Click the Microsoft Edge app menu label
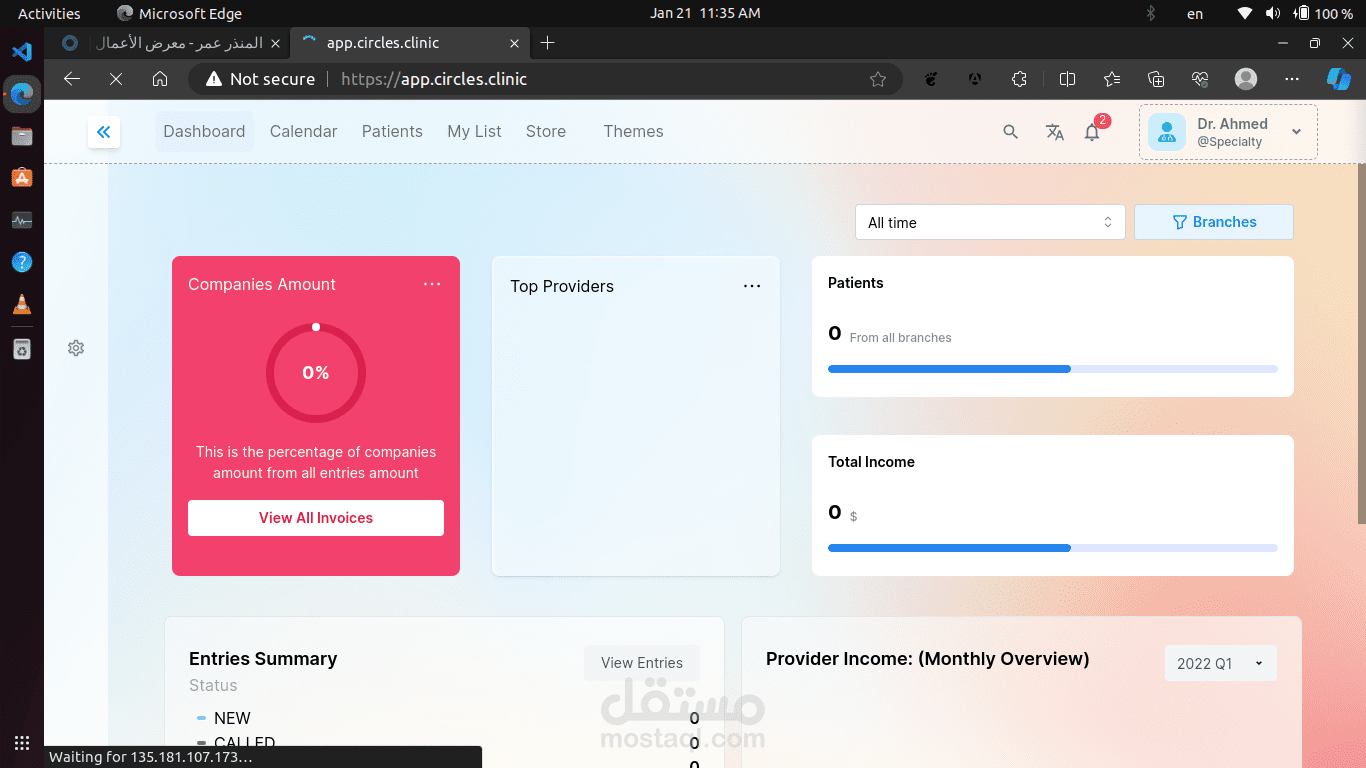Screen dimensions: 1366x768 pyautogui.click(x=180, y=14)
